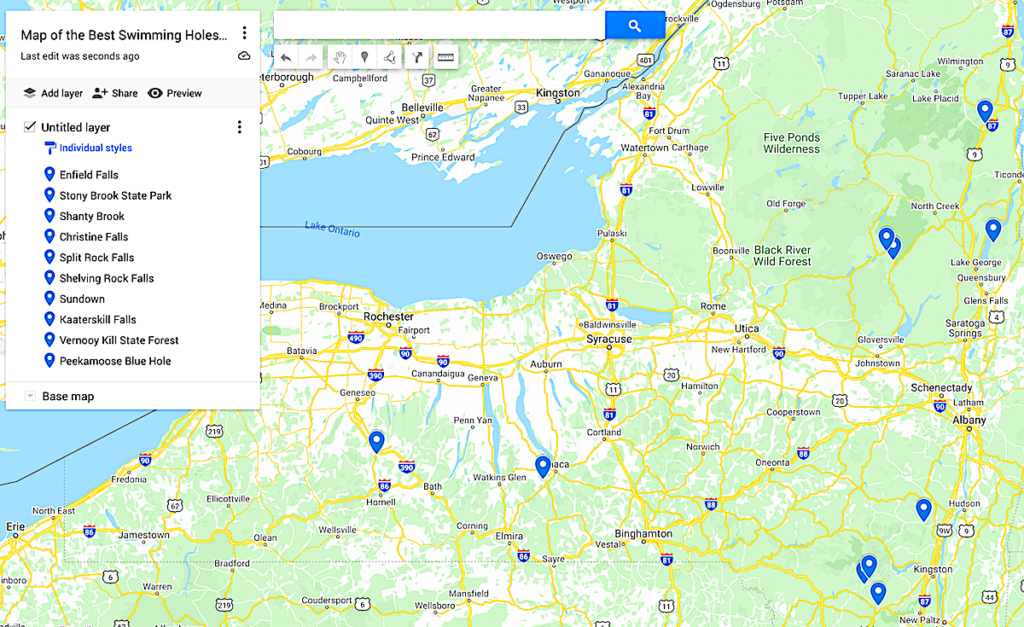Click the Add layer stack icon
The width and height of the screenshot is (1024, 627).
pyautogui.click(x=29, y=93)
